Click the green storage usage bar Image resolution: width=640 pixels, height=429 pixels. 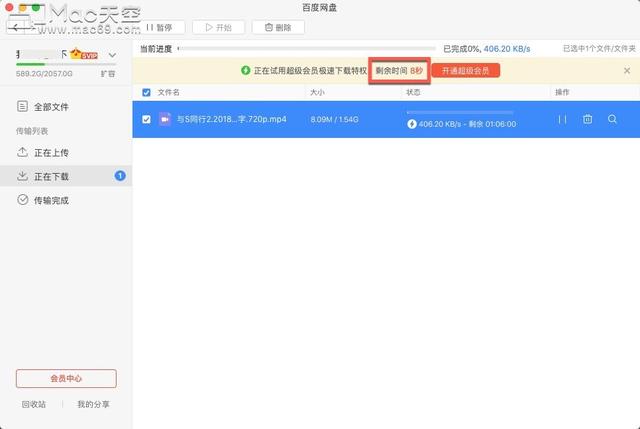[x=66, y=64]
